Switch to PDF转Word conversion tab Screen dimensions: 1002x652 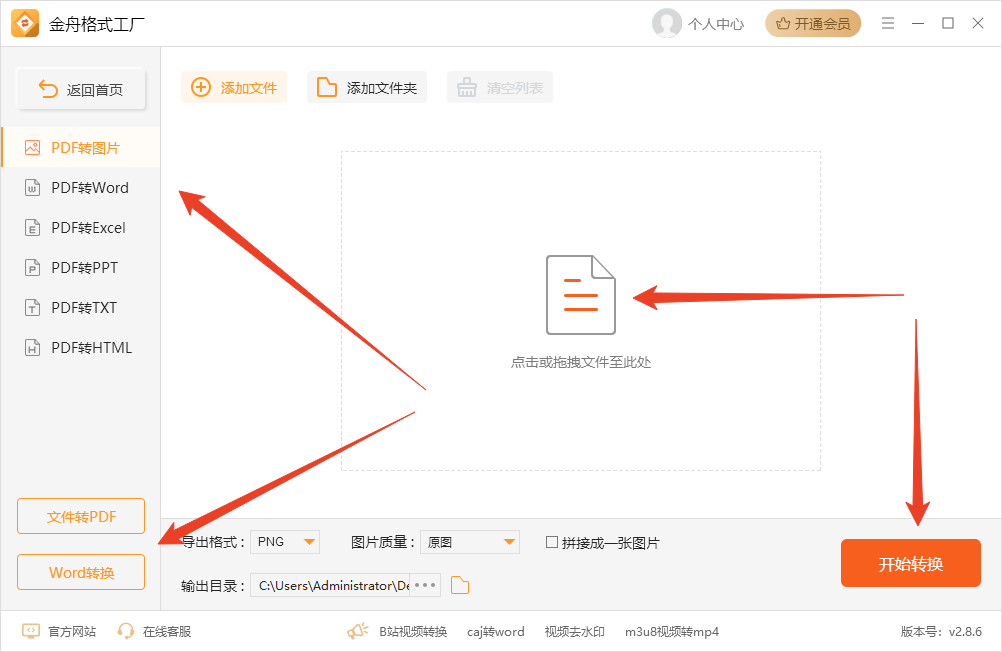point(80,187)
